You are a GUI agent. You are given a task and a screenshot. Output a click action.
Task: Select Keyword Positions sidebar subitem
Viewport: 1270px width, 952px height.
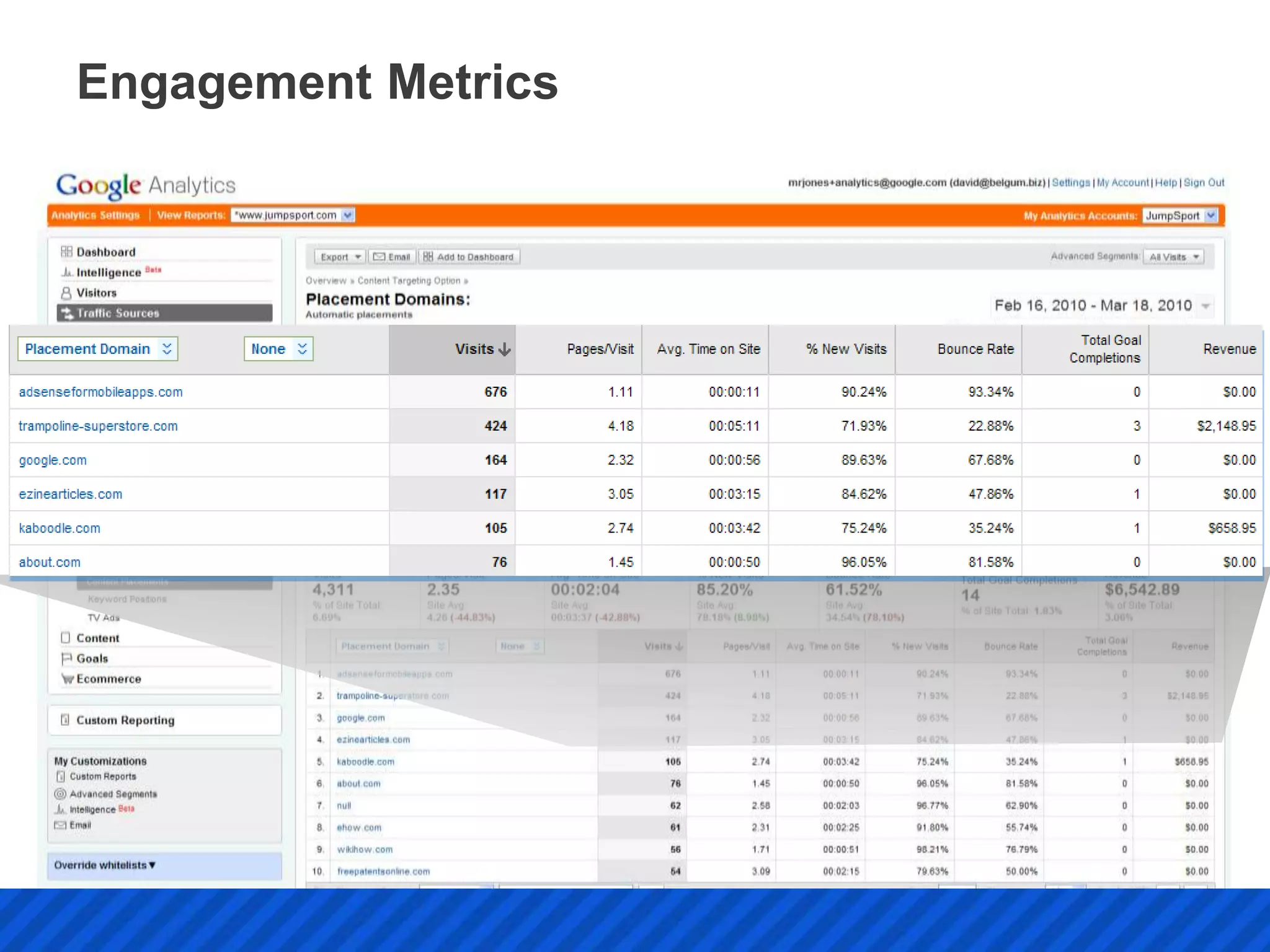pos(127,599)
